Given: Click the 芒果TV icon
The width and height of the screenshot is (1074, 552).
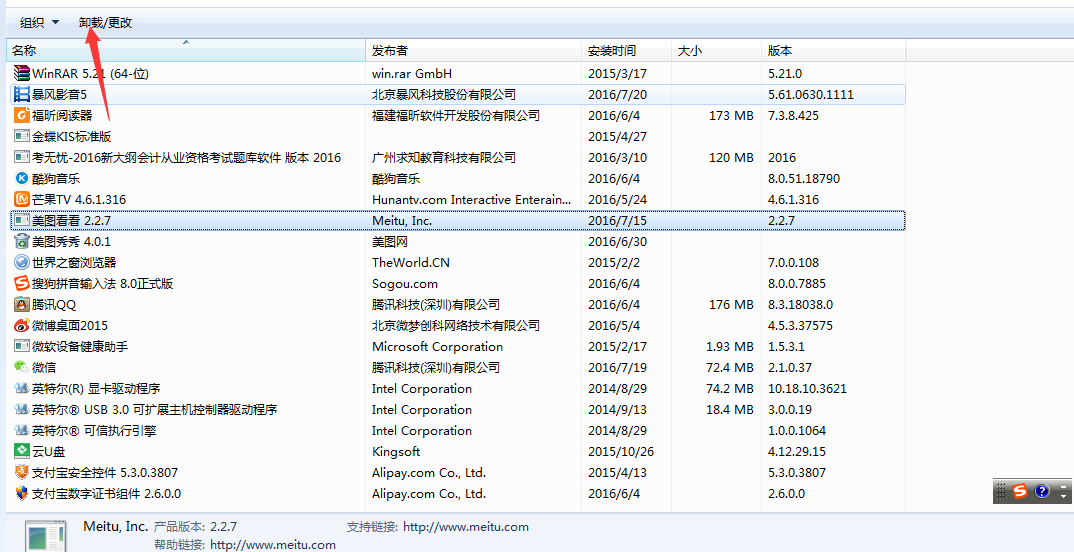Looking at the screenshot, I should [x=22, y=200].
